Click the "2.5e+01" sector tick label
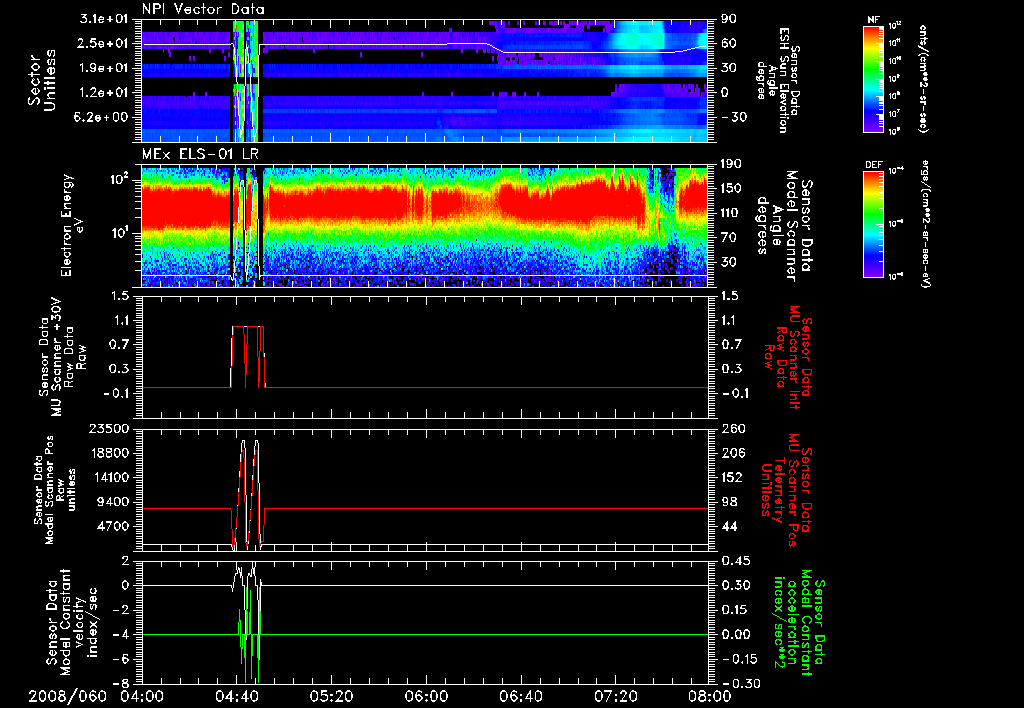This screenshot has height=708, width=1024. pyautogui.click(x=104, y=43)
